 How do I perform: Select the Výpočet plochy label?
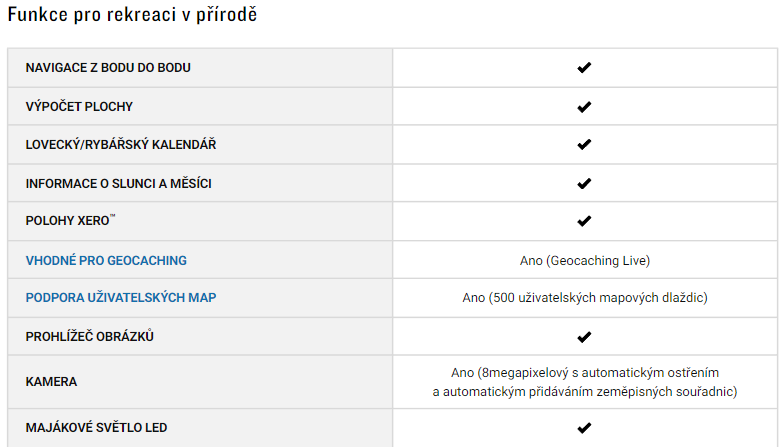pos(79,106)
